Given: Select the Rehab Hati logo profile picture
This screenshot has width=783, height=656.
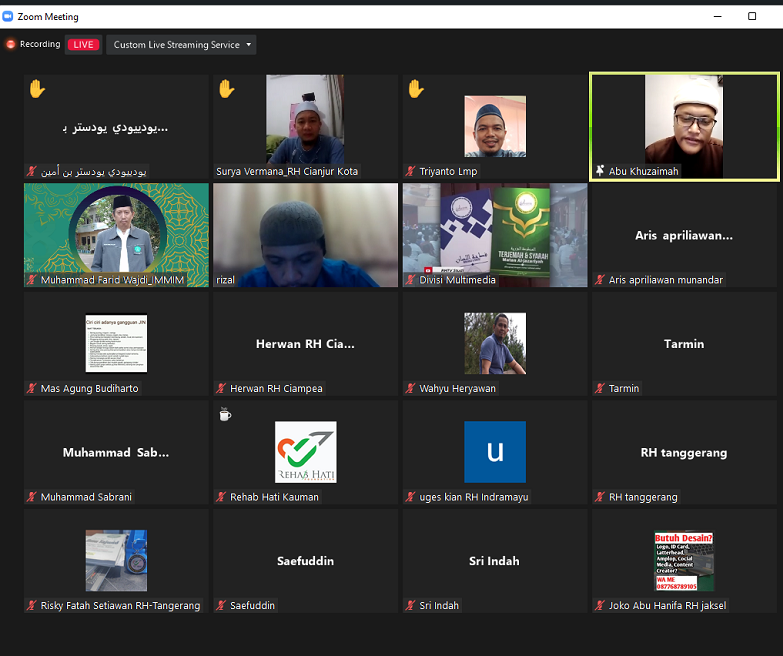Looking at the screenshot, I should (306, 452).
